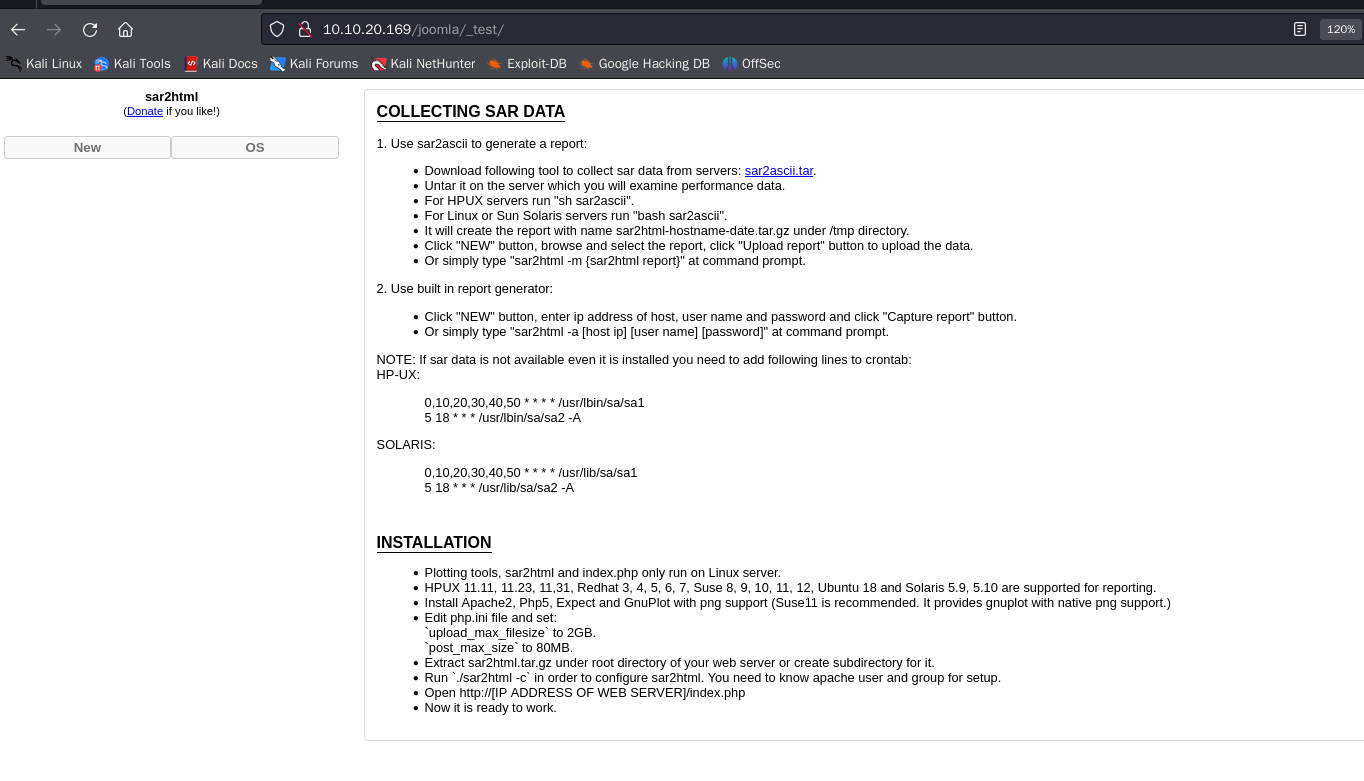
Task: Open the Exploit-DB bookmark
Action: click(527, 63)
